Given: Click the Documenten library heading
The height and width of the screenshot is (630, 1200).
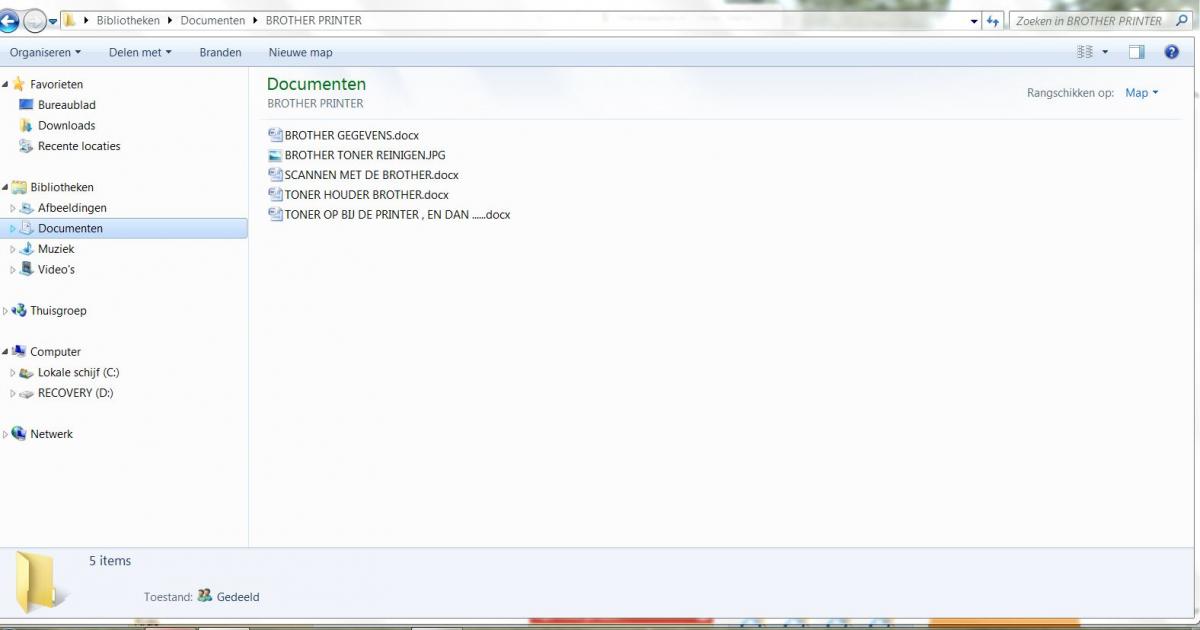Looking at the screenshot, I should (316, 84).
